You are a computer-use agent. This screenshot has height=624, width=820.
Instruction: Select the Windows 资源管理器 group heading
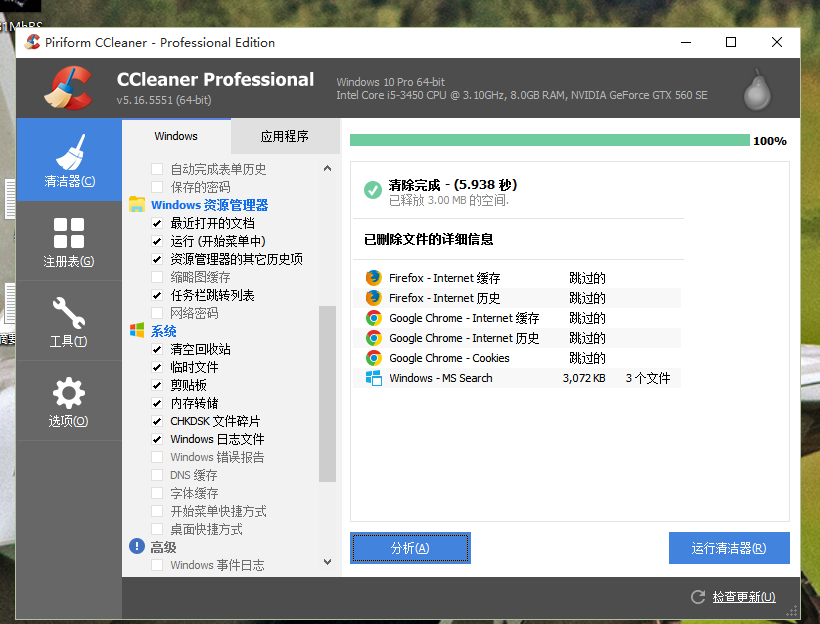[209, 205]
